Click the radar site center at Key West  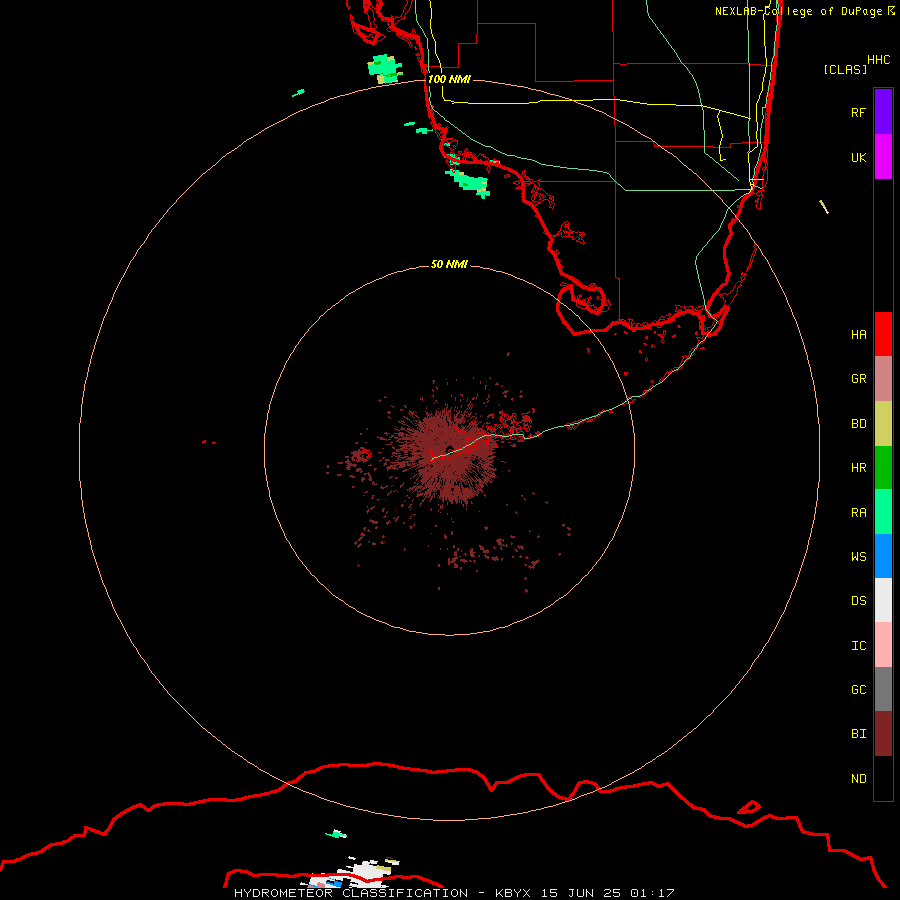(x=449, y=448)
